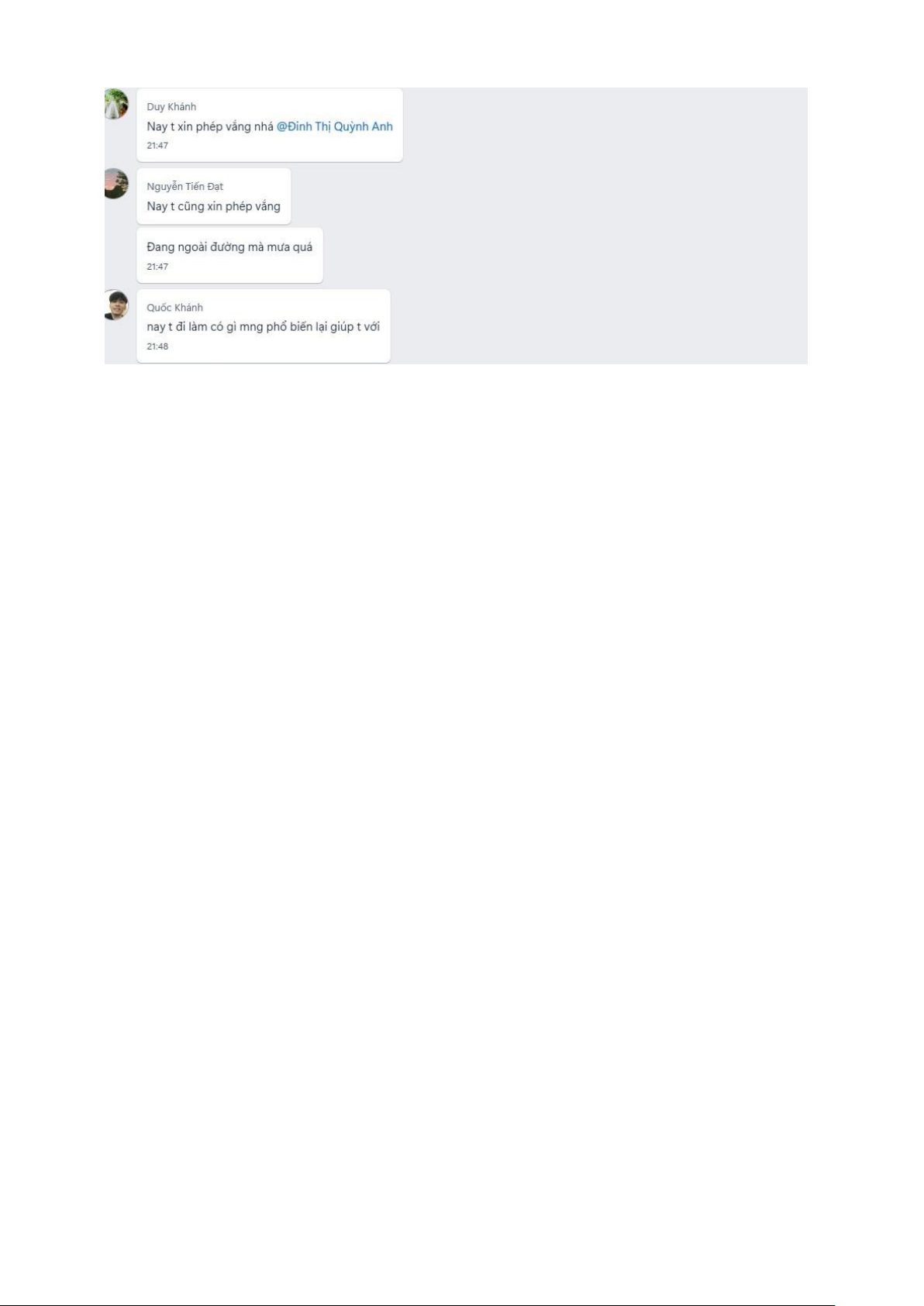924x1306 pixels.
Task: Click the message "Nay t cũng xin phép vắng"
Action: coord(214,206)
